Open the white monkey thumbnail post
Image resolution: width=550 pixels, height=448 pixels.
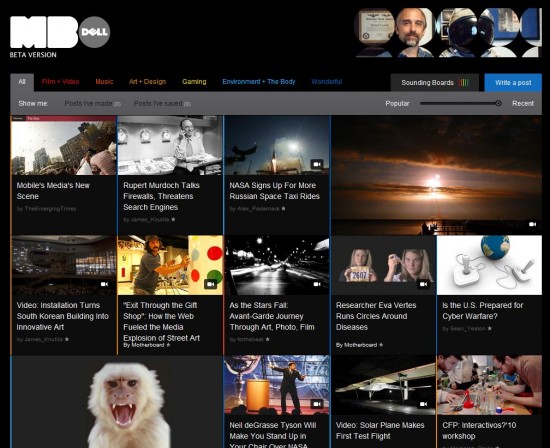click(117, 402)
